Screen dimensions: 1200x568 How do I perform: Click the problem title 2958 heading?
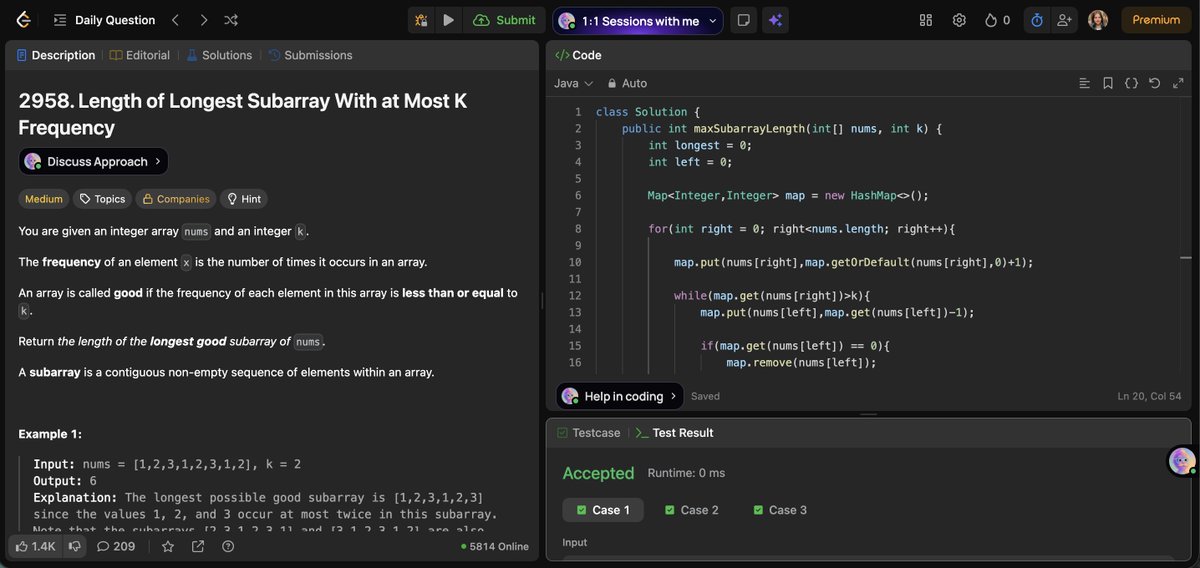243,114
